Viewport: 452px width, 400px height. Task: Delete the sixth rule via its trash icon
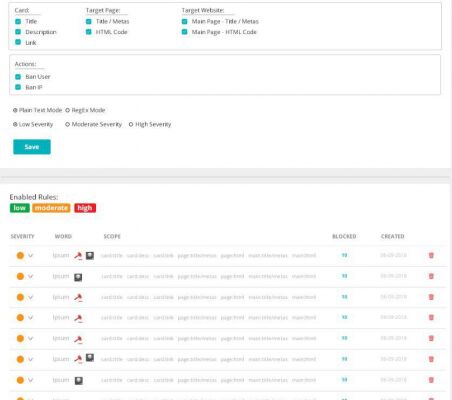tap(431, 359)
